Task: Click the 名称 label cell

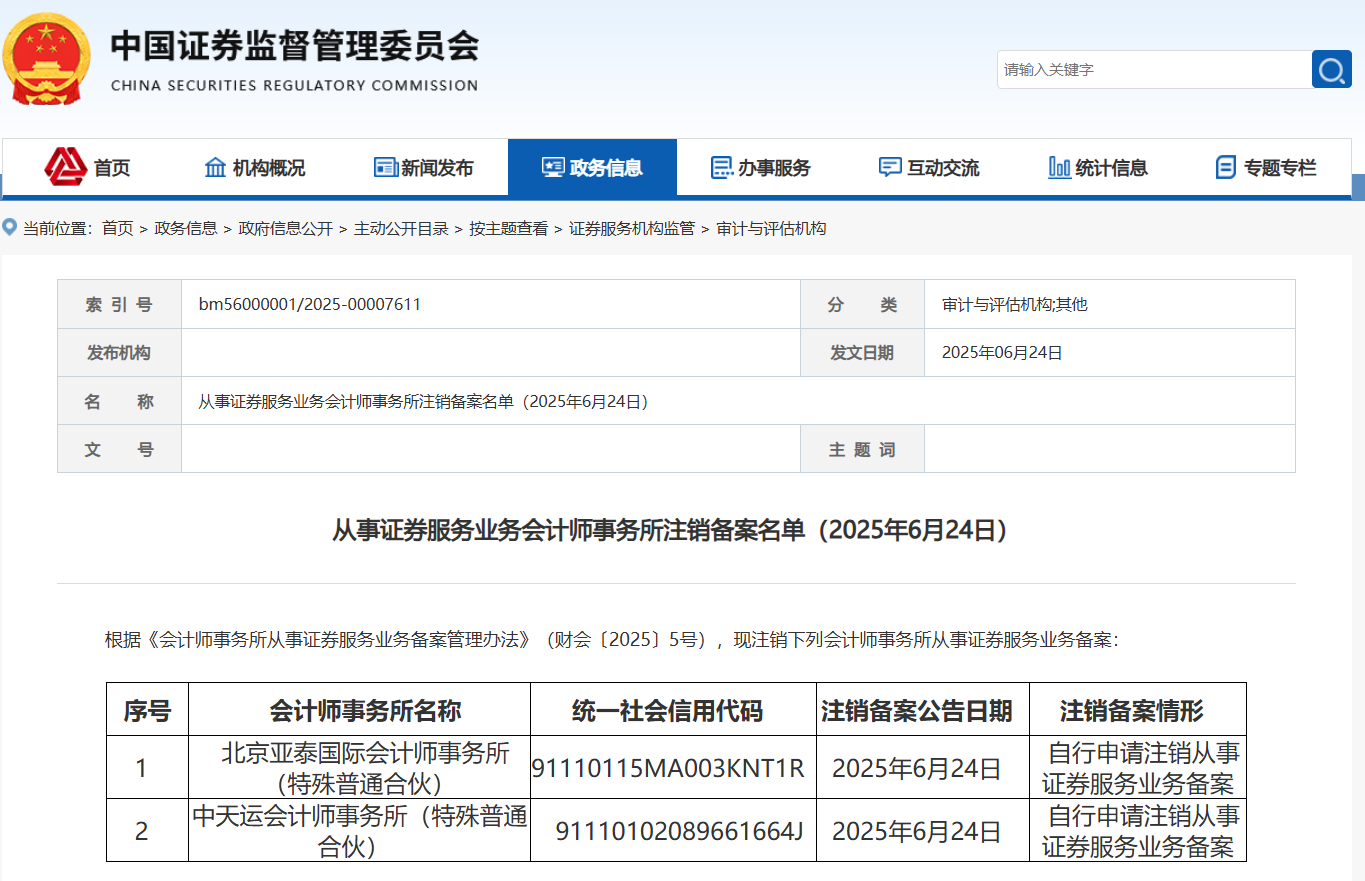Action: pyautogui.click(x=119, y=401)
